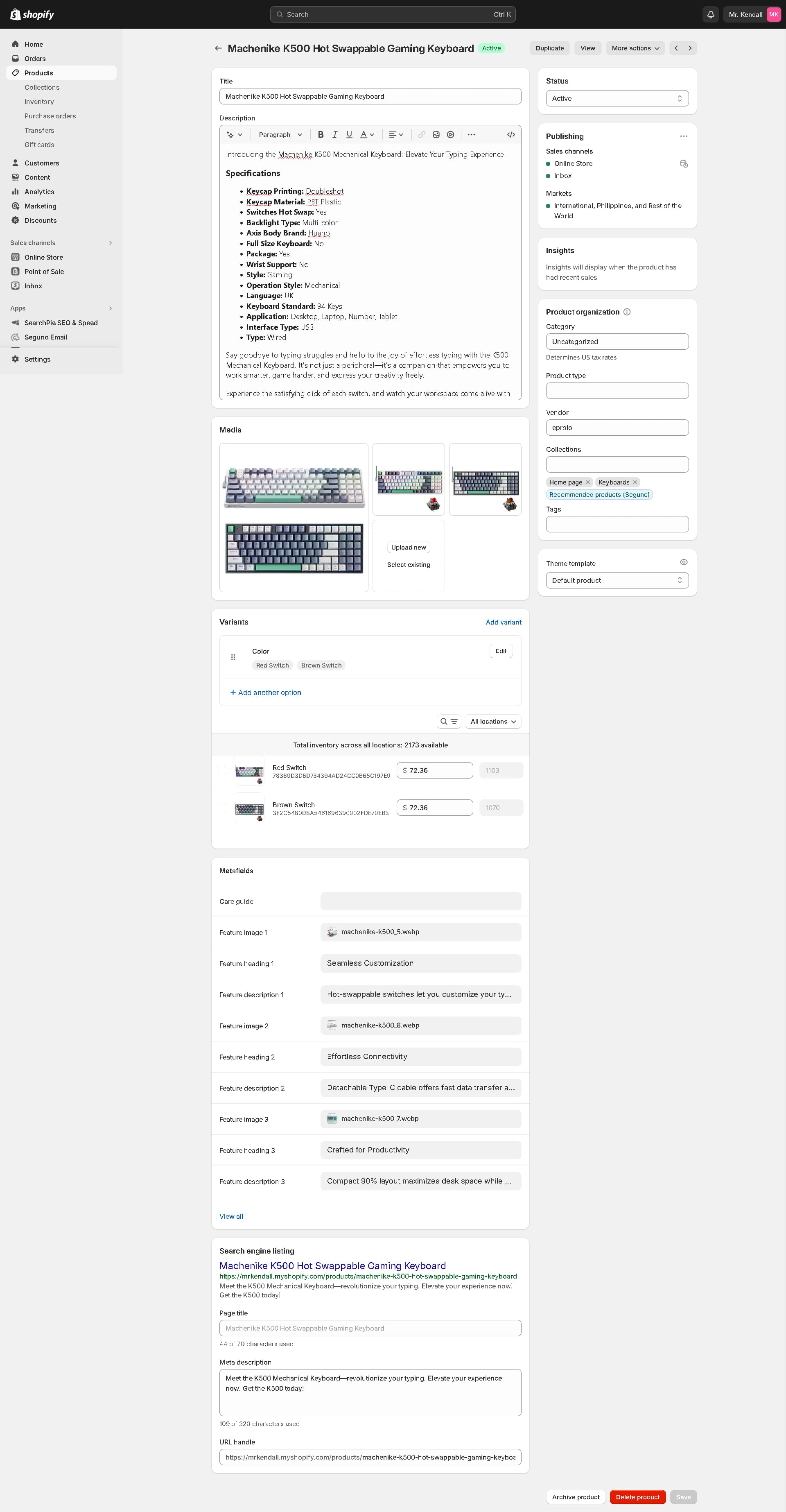Open notifications bell in top bar

pyautogui.click(x=710, y=14)
